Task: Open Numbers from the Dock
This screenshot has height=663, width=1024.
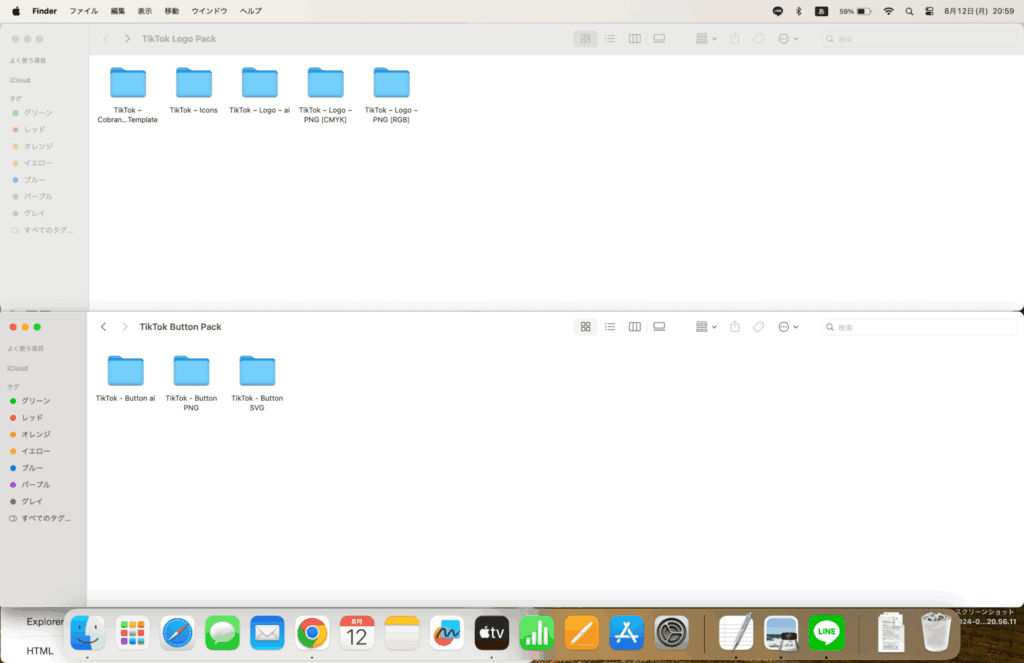Action: (x=536, y=633)
